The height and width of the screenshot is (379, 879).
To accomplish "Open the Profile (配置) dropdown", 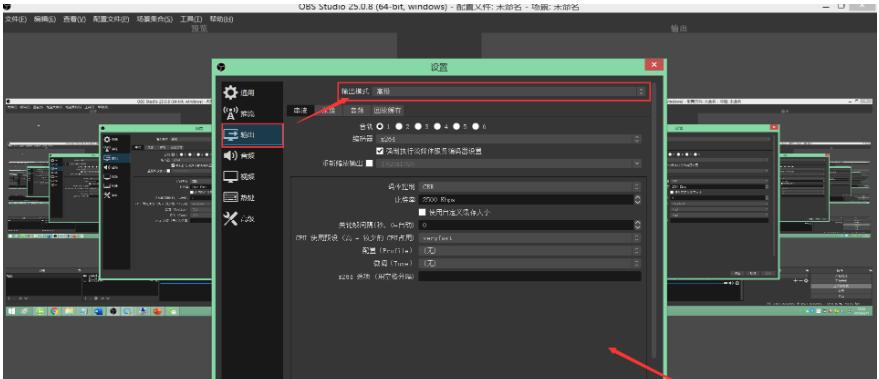I will pyautogui.click(x=530, y=250).
